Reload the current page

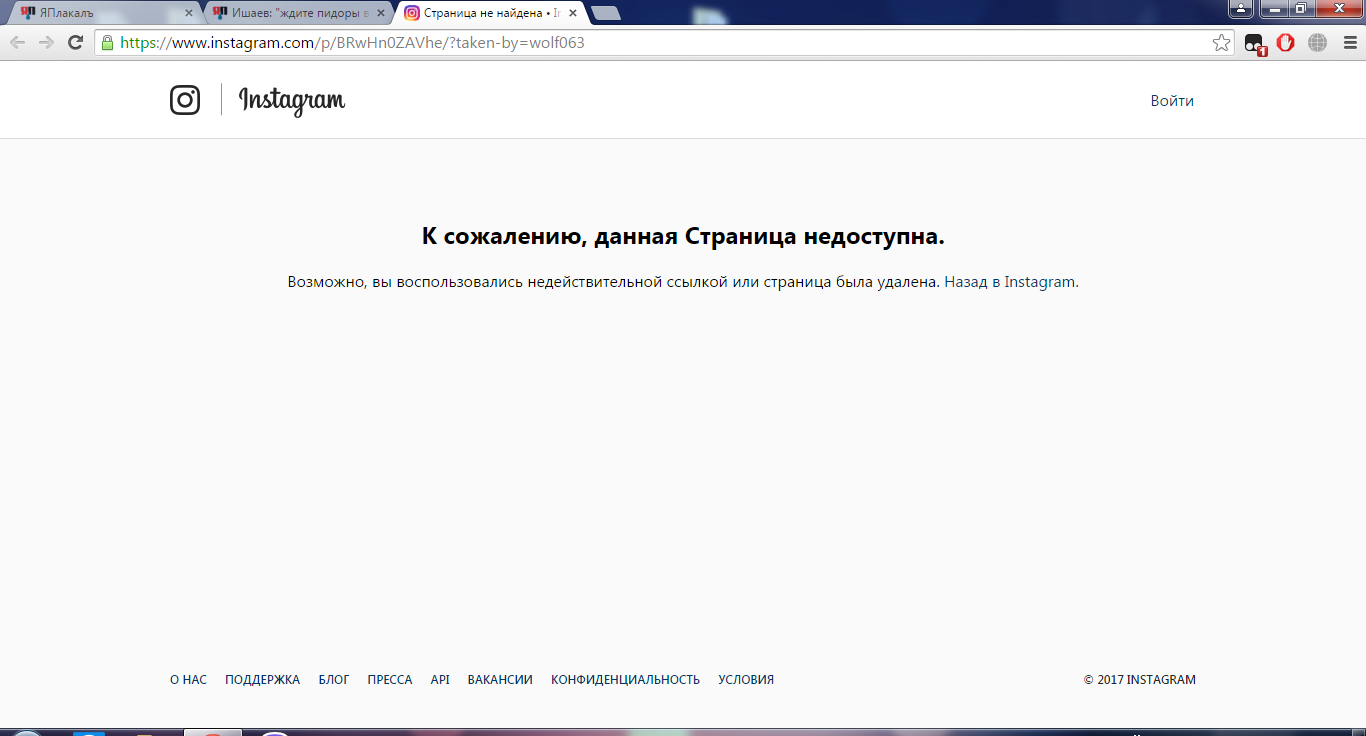click(75, 43)
